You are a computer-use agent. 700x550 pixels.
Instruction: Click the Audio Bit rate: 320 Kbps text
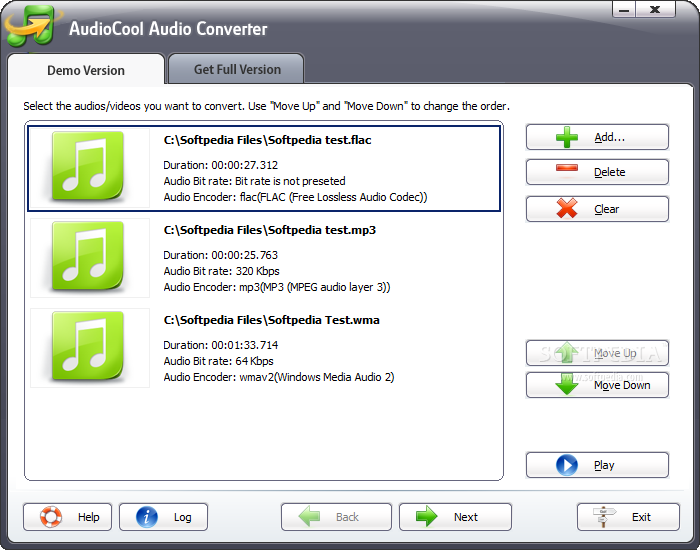pos(221,271)
